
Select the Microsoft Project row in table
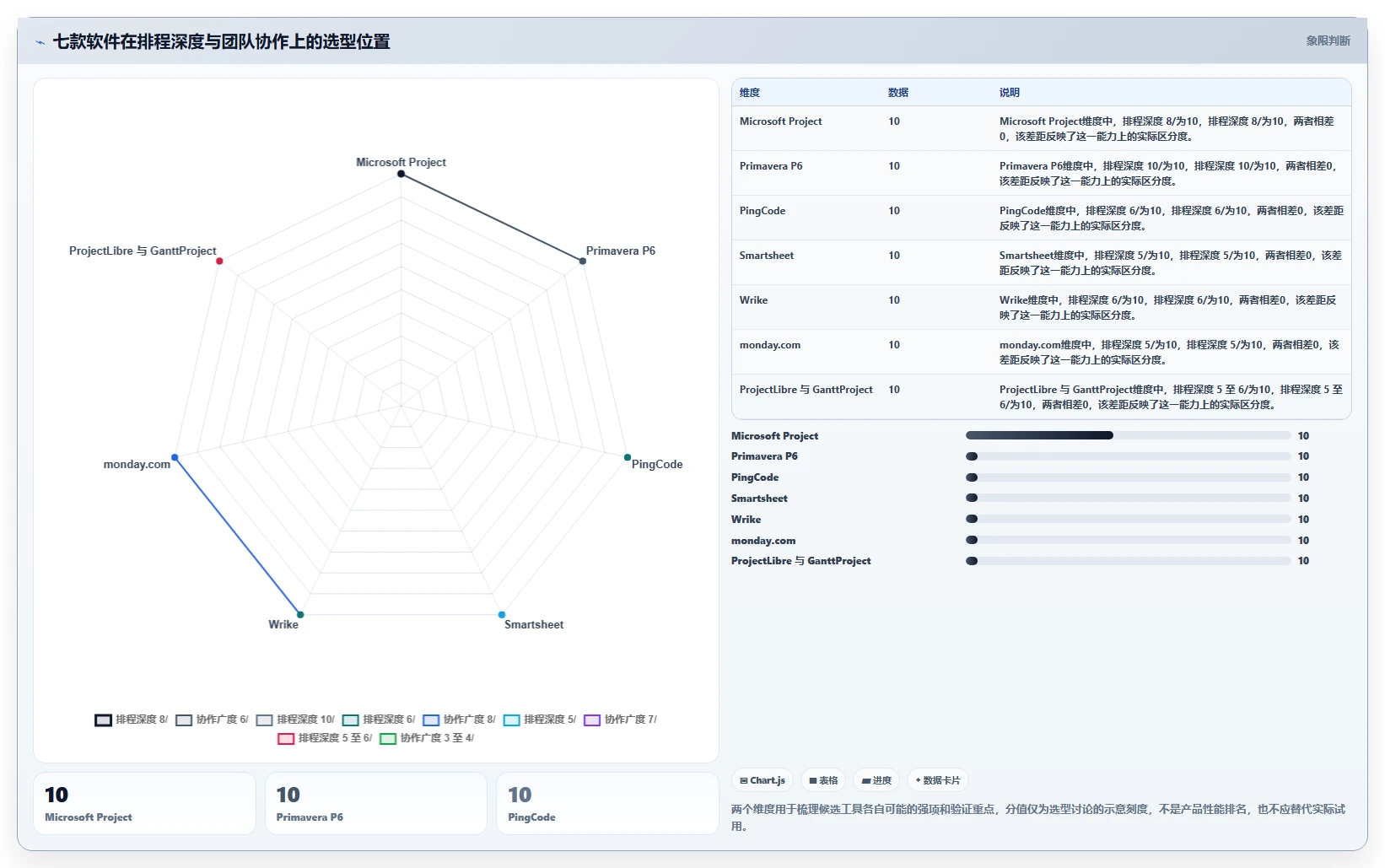click(x=1042, y=128)
